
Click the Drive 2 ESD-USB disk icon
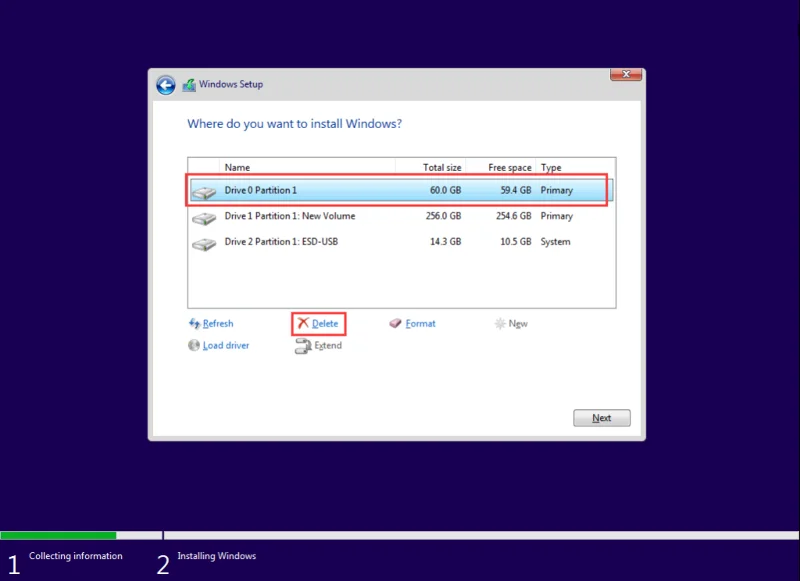(204, 244)
